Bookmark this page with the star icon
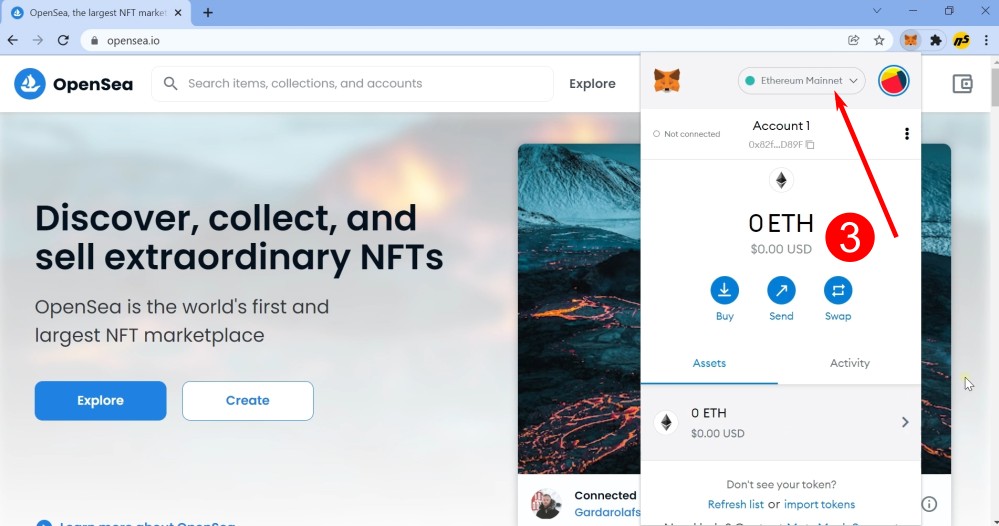Viewport: 999px width, 526px height. tap(879, 40)
